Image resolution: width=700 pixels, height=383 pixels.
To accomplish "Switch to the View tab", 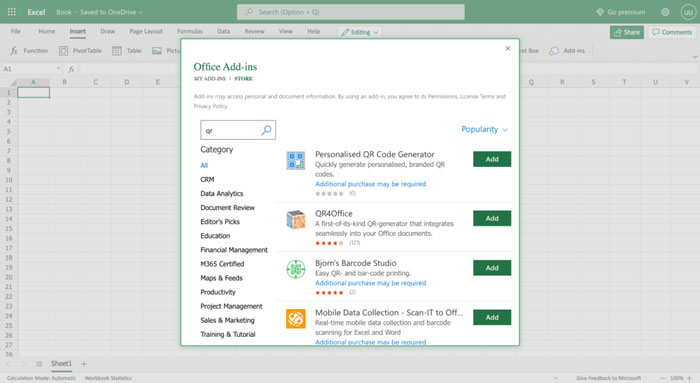I will pyautogui.click(x=286, y=31).
